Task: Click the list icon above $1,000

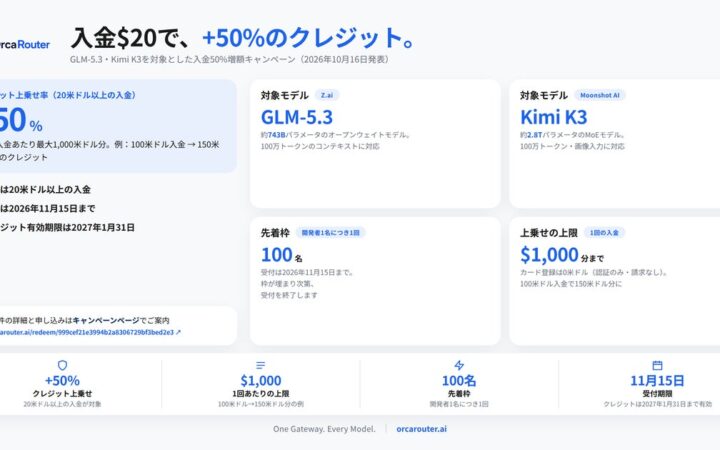Action: click(260, 365)
